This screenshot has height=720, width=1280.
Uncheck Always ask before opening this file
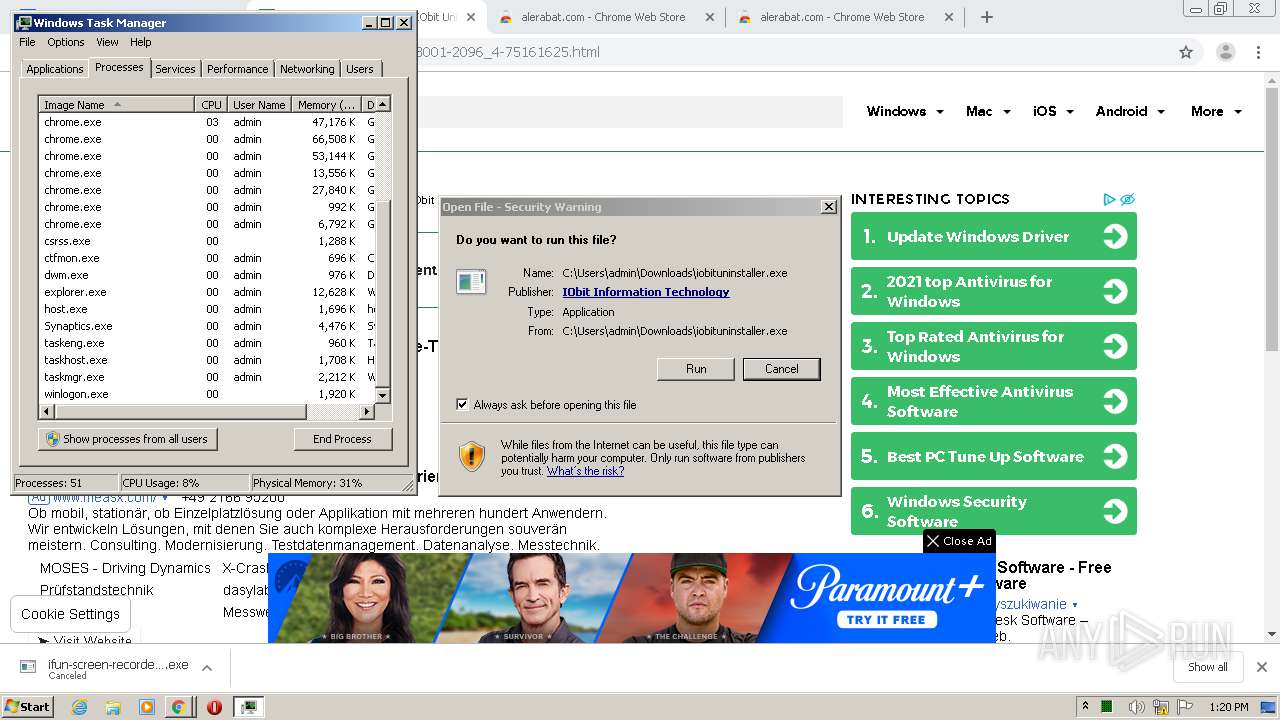[x=462, y=404]
